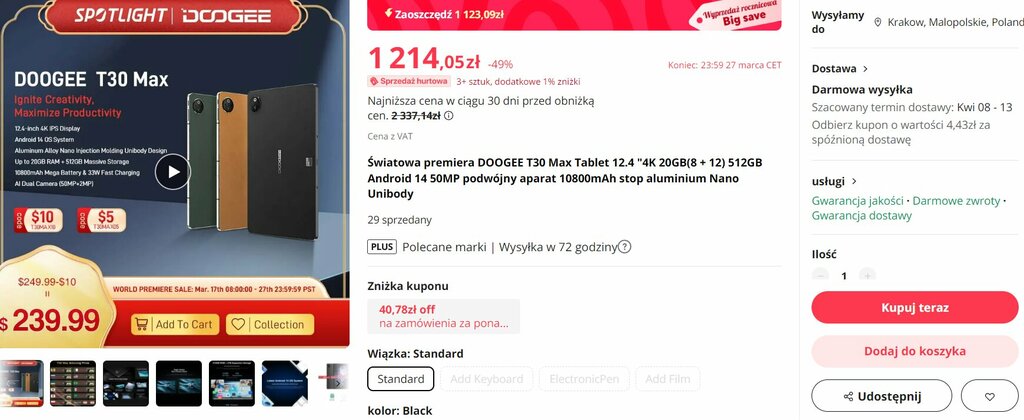Share product via Udostępnij button
The width and height of the screenshot is (1024, 420).
click(882, 396)
